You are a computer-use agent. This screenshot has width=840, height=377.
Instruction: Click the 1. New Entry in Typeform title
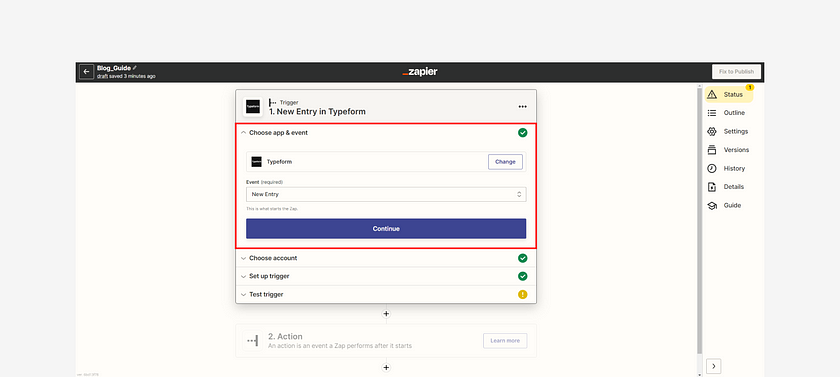(317, 112)
